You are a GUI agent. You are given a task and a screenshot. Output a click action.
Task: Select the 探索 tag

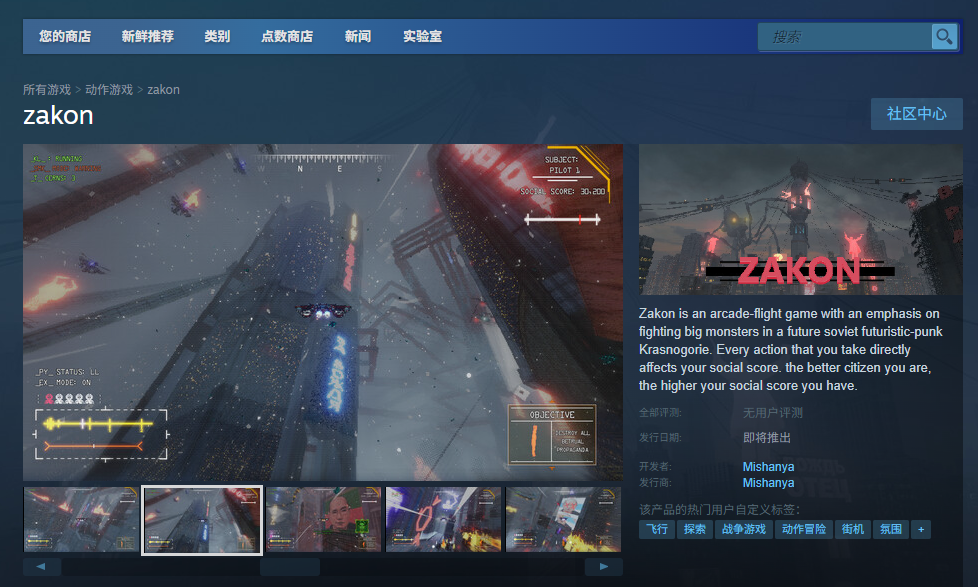click(x=694, y=530)
